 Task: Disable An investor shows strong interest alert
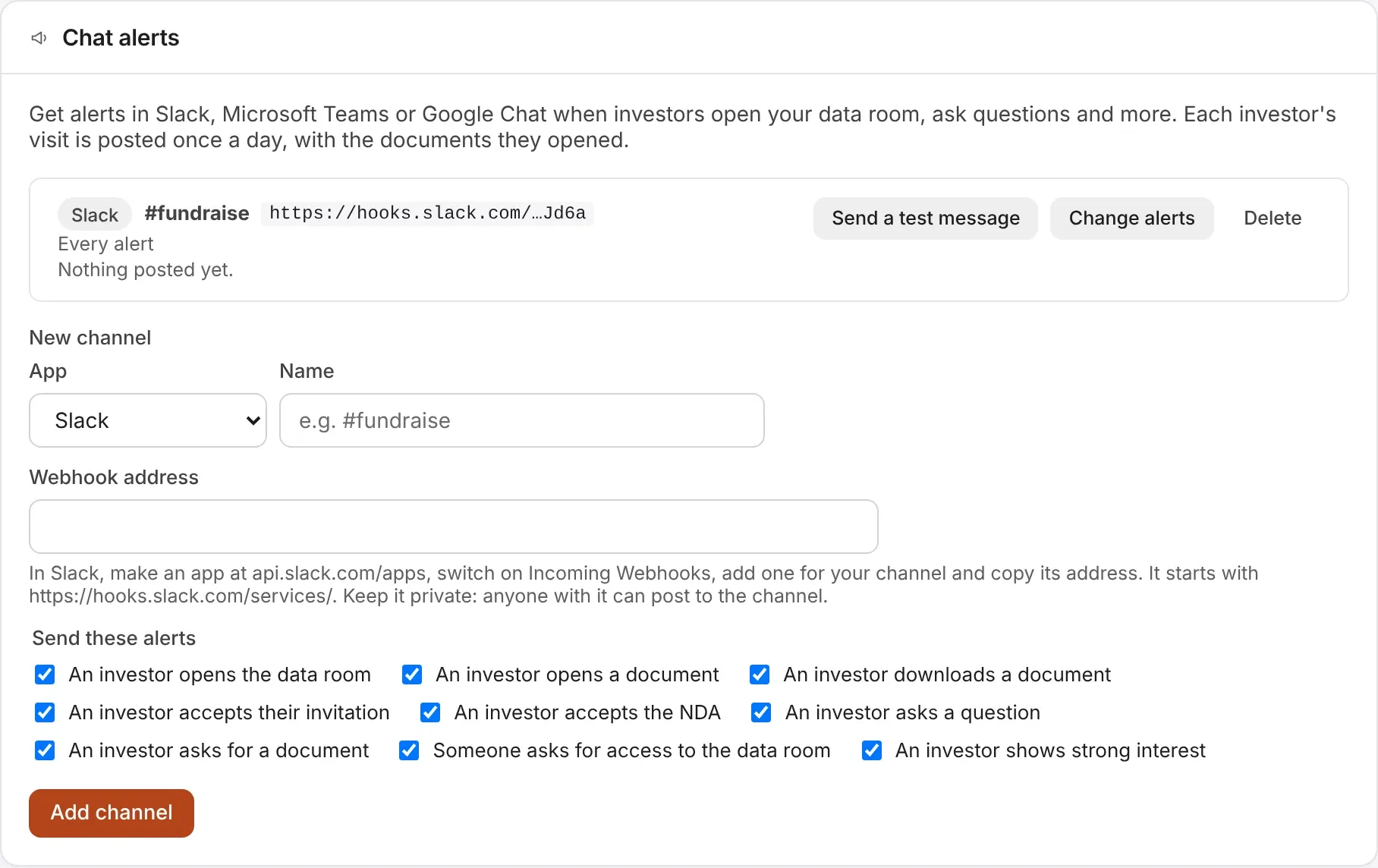coord(872,750)
